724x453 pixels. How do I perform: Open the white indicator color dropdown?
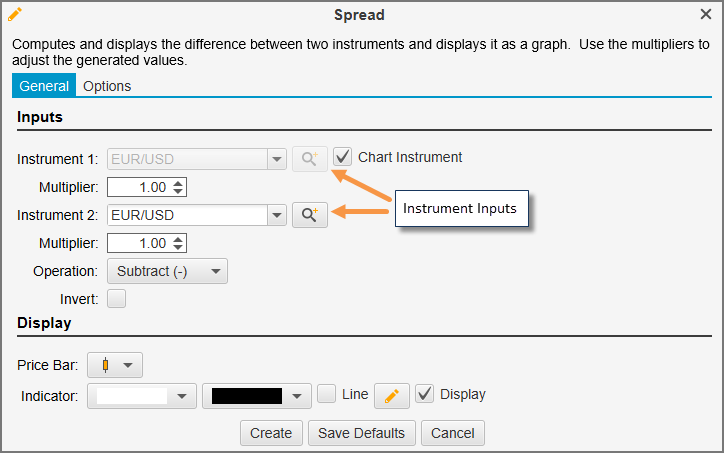[141, 396]
